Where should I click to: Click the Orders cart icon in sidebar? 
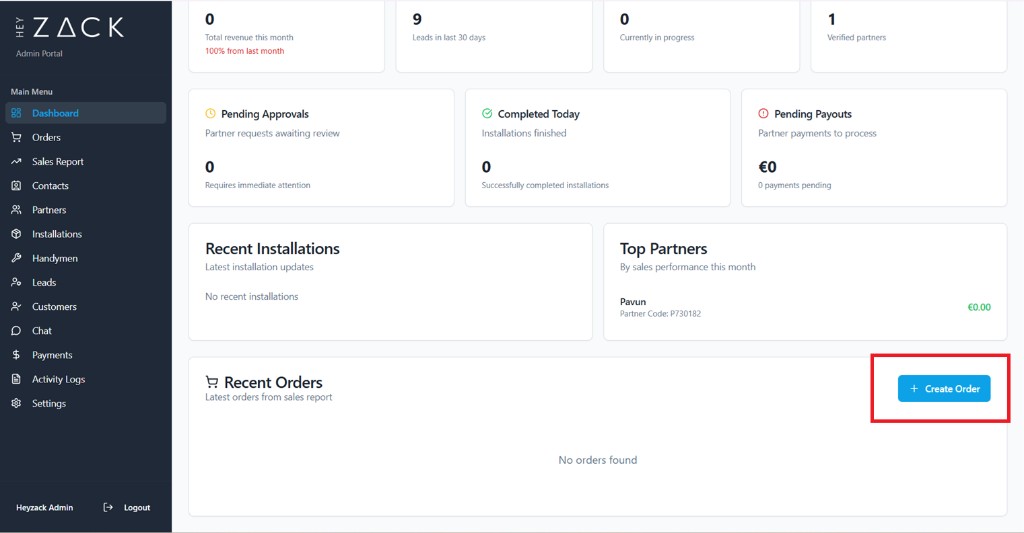pos(16,137)
